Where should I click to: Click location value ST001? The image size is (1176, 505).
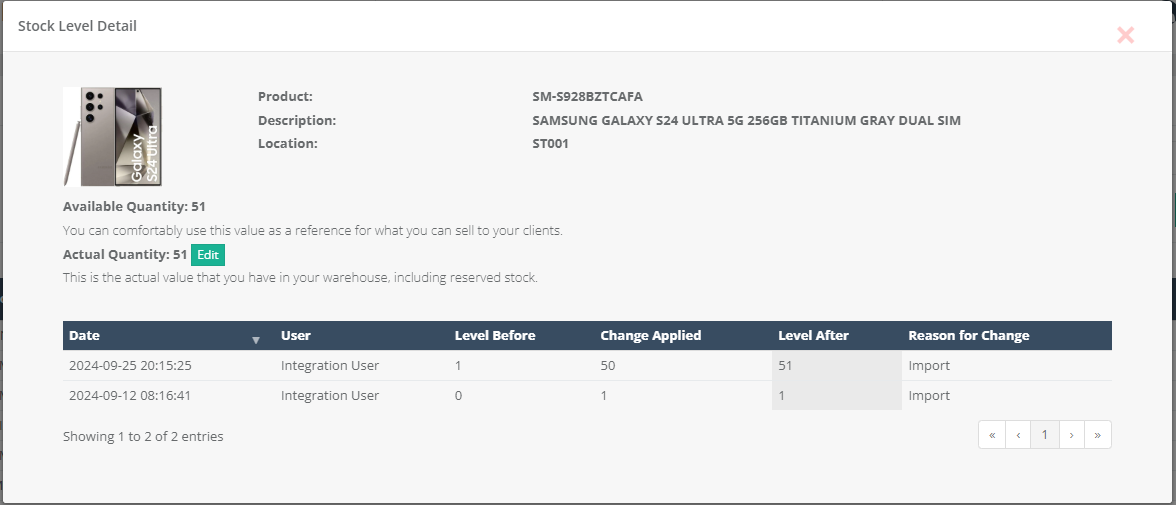click(x=551, y=143)
